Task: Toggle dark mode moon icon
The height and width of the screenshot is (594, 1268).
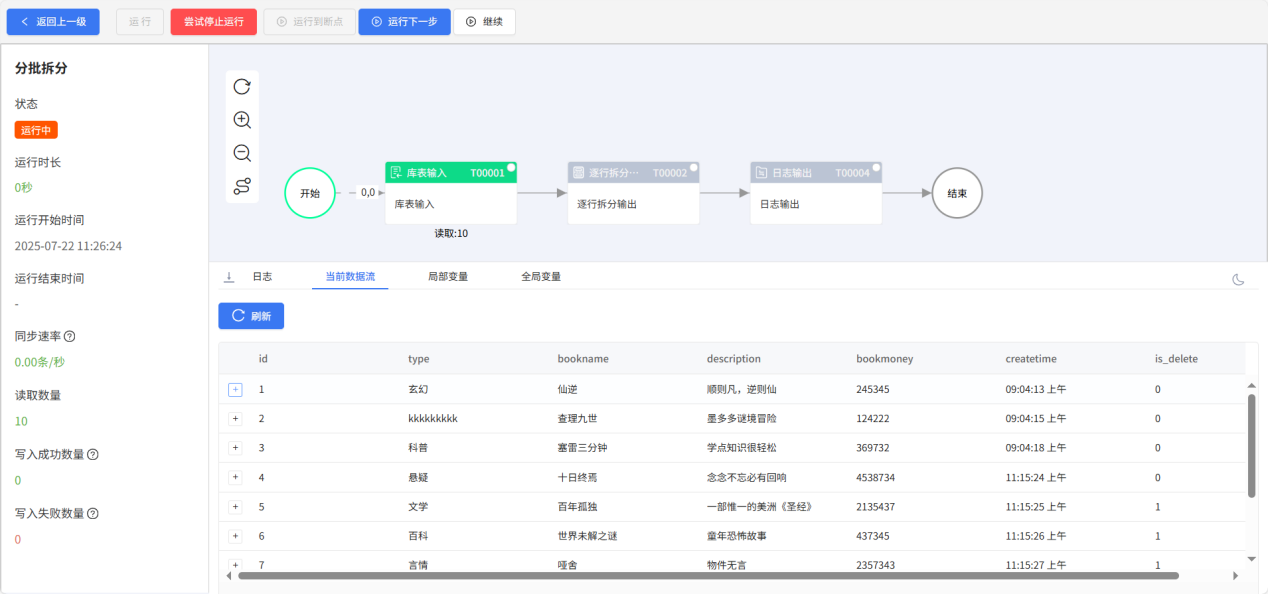Action: (x=1239, y=279)
